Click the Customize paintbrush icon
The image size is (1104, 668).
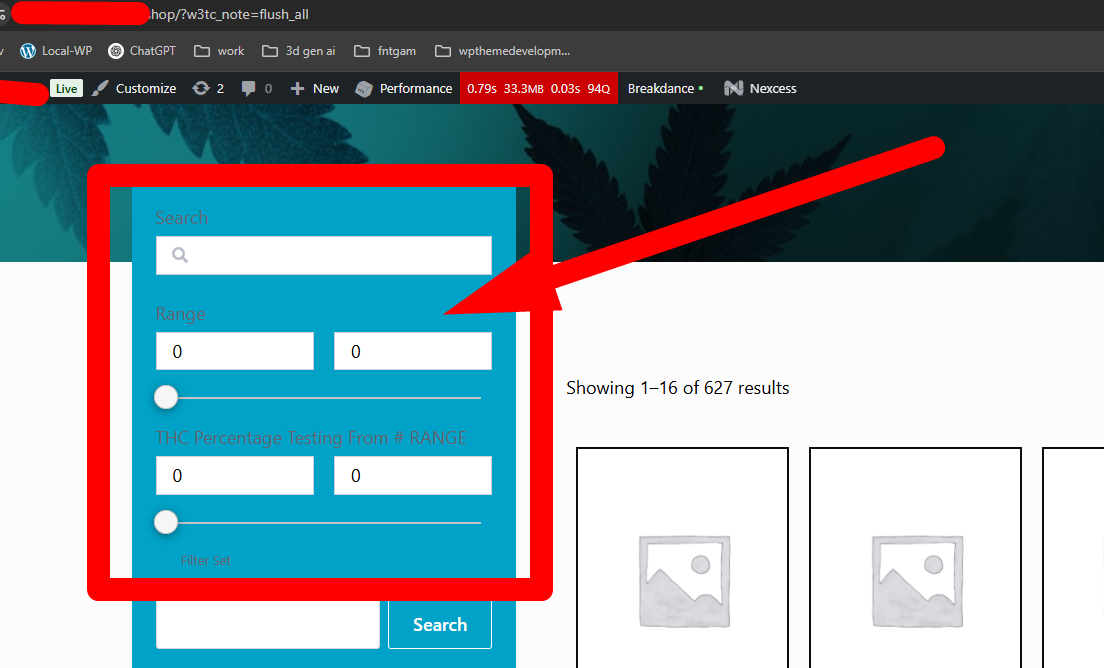pyautogui.click(x=100, y=88)
